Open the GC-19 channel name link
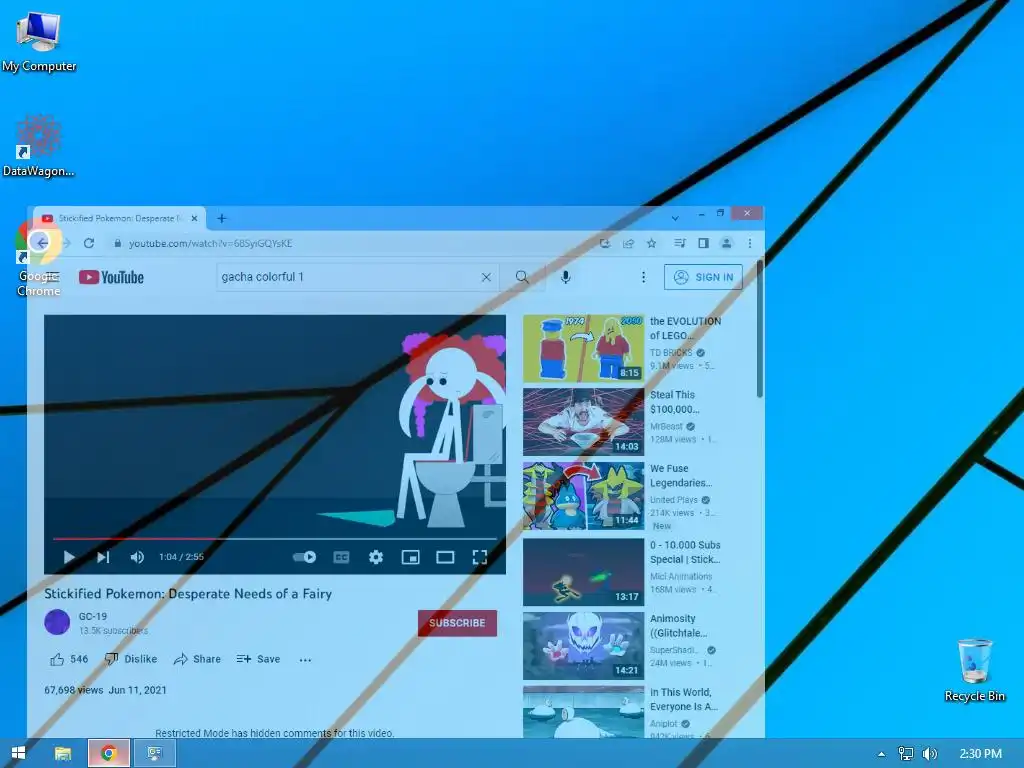Viewport: 1024px width, 768px height. (93, 616)
